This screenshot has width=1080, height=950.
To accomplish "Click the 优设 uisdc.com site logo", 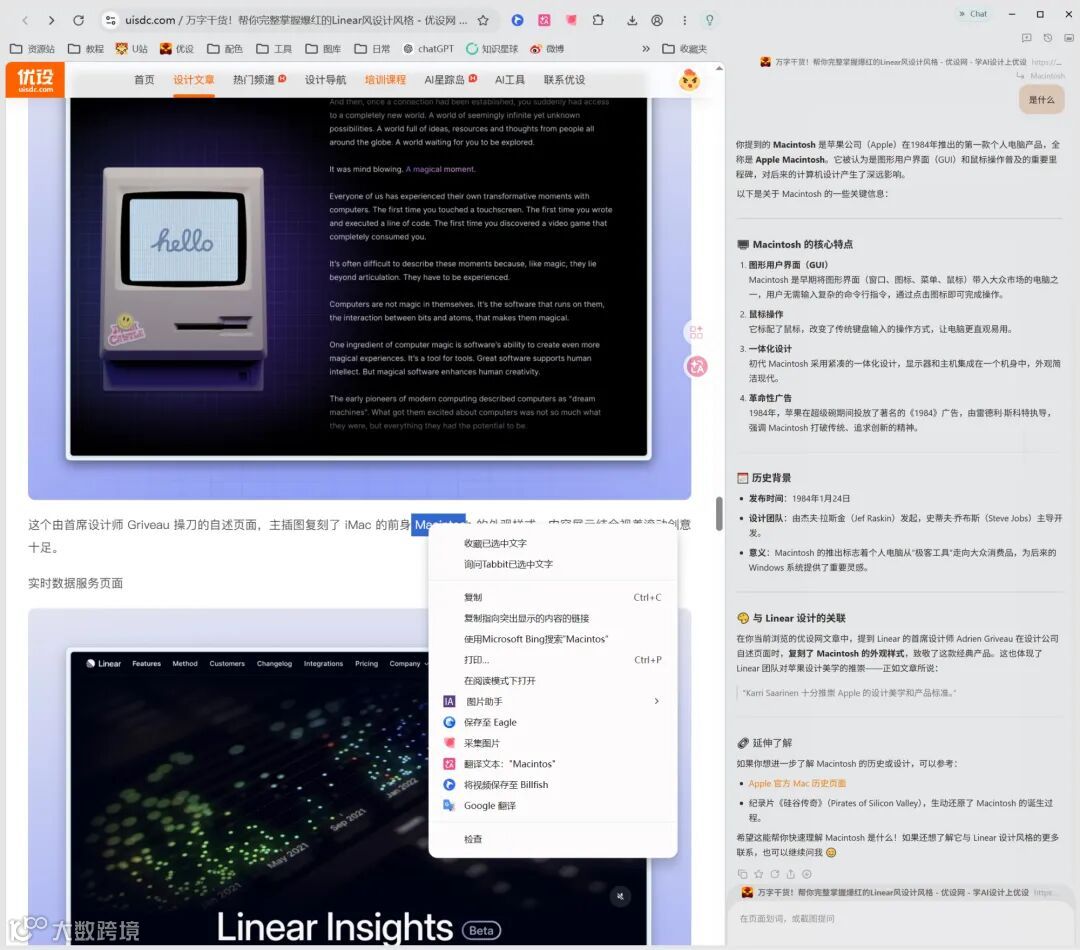I will click(35, 80).
